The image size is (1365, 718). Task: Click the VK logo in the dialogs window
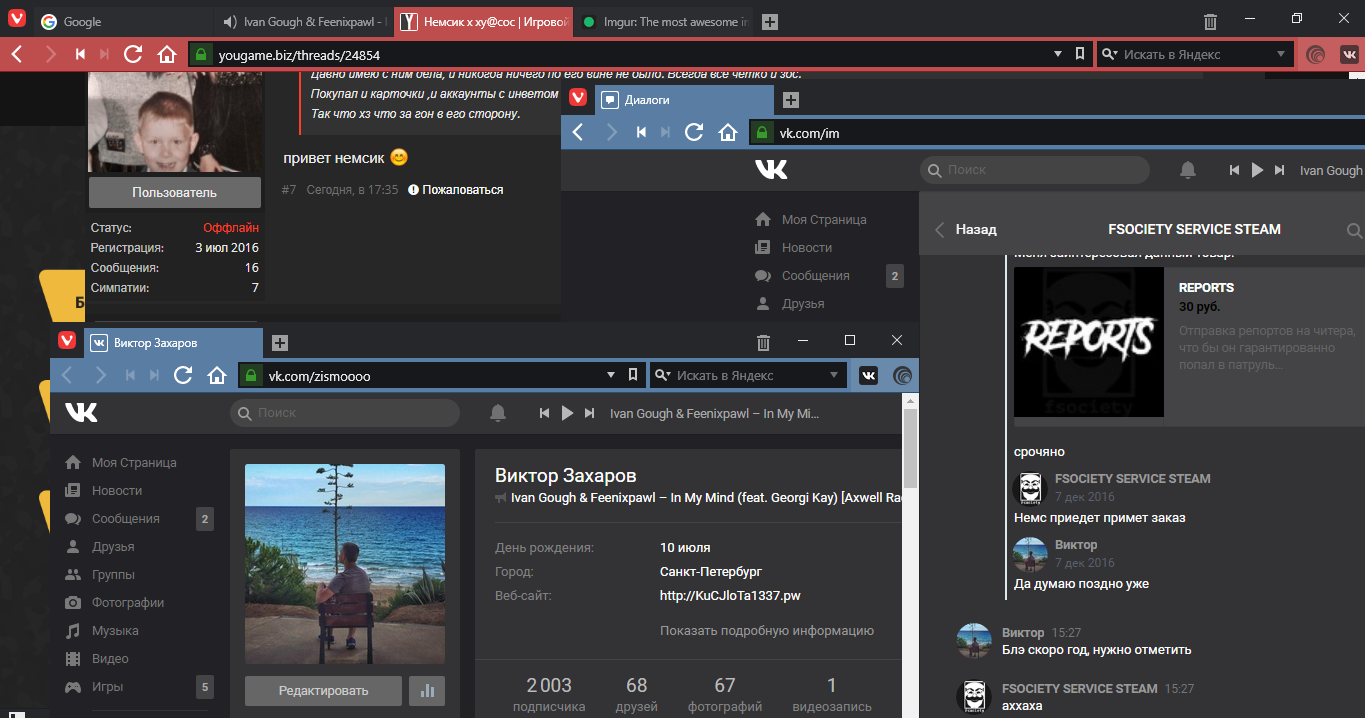[x=771, y=170]
